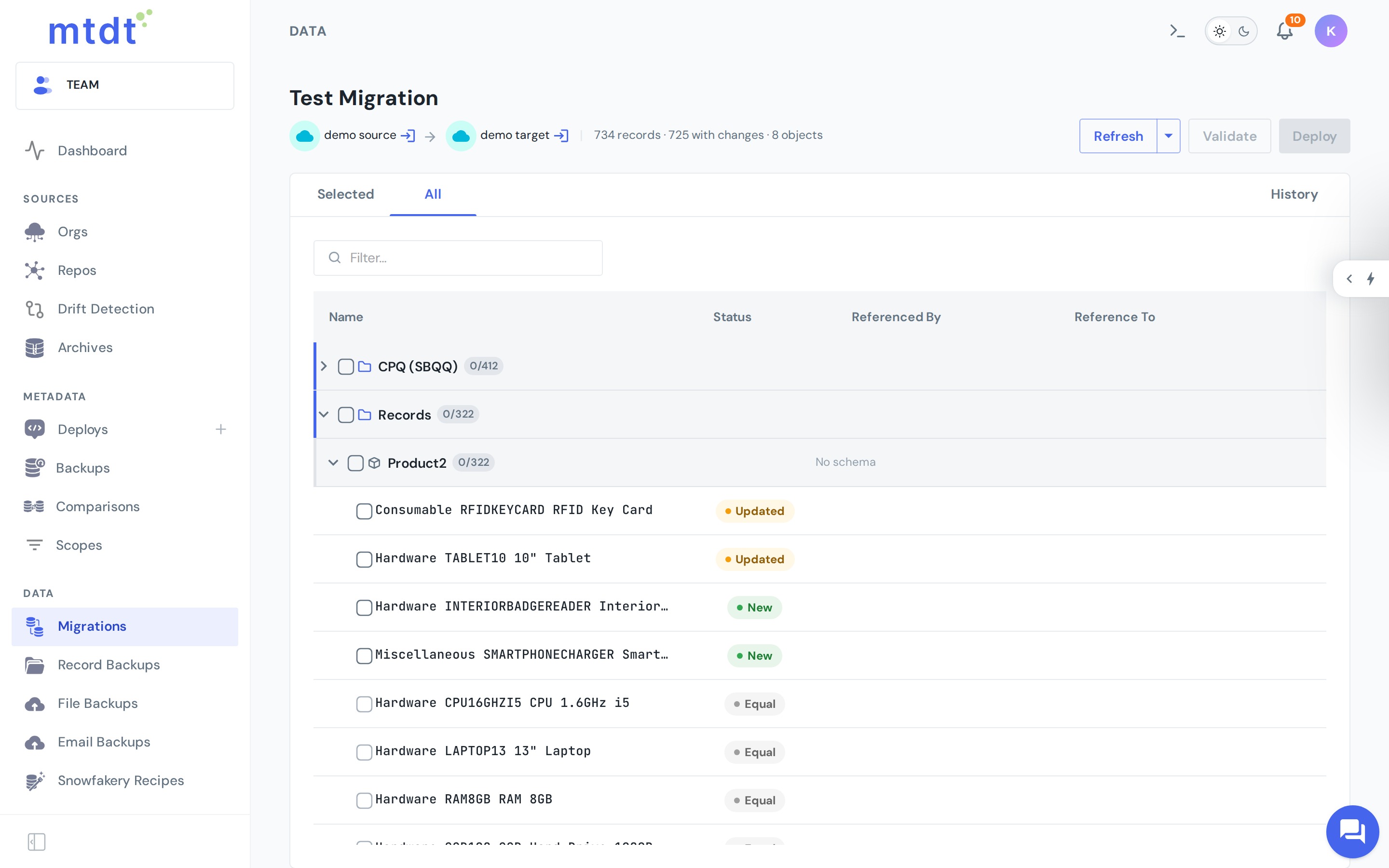Focus the Filter input field
The image size is (1389, 868).
pos(458,258)
